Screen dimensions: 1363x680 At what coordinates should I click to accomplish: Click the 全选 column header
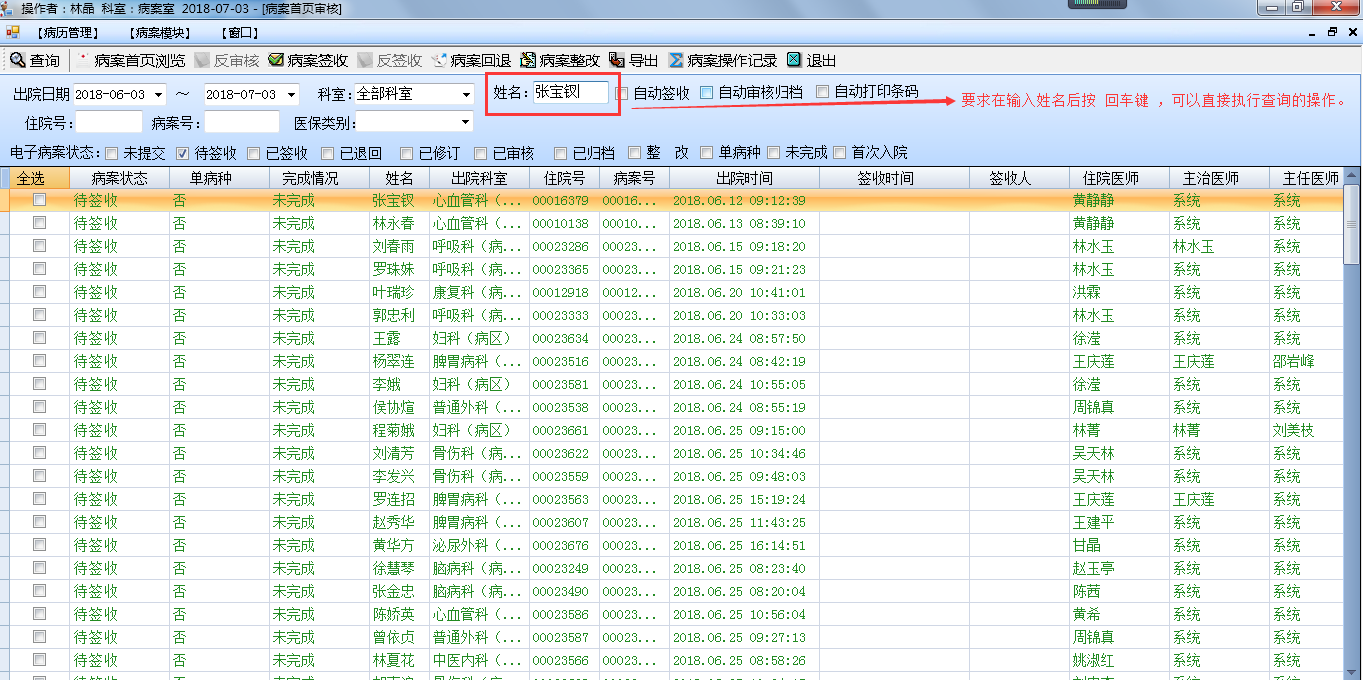39,178
